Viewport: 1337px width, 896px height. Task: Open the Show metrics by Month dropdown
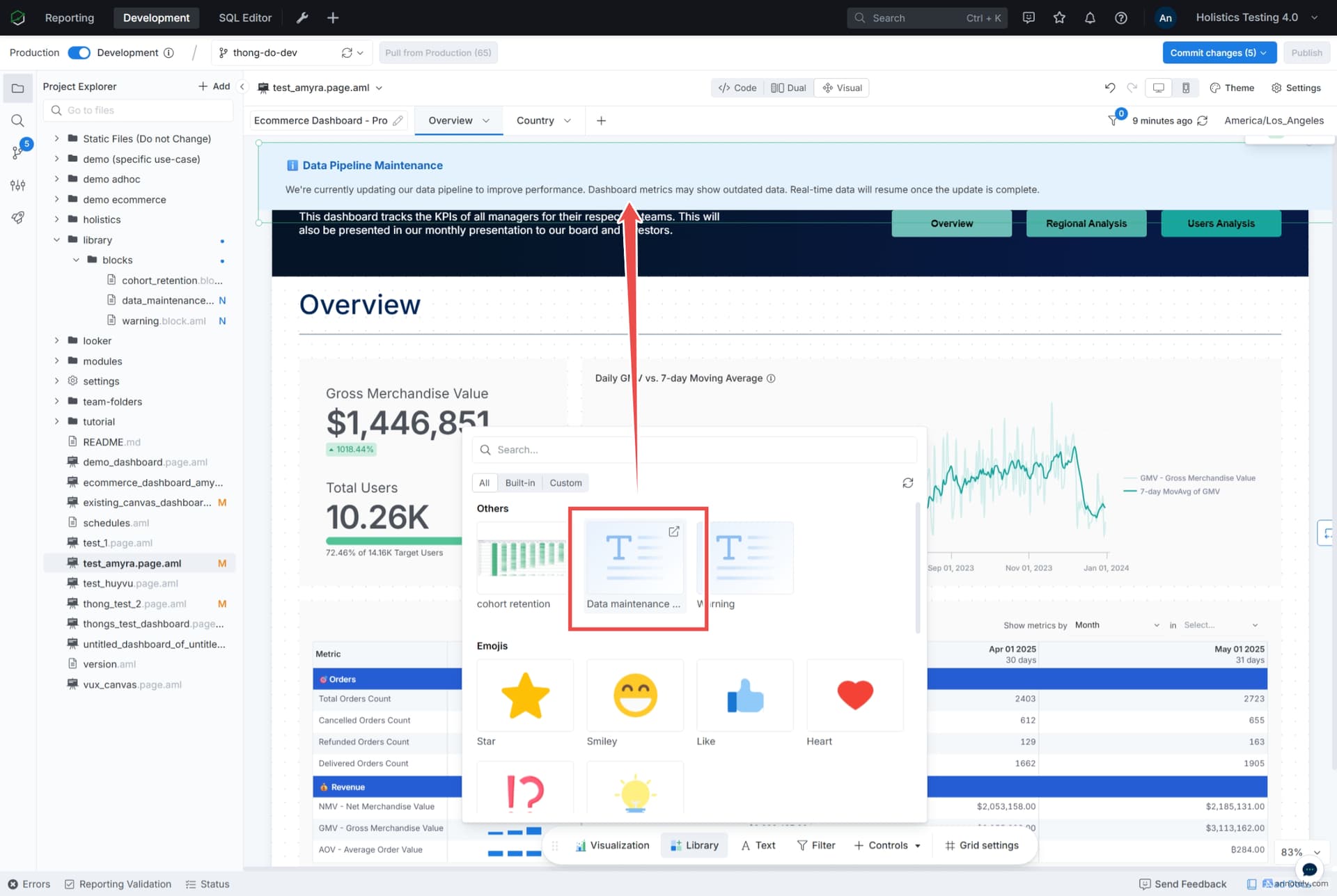pyautogui.click(x=1117, y=625)
